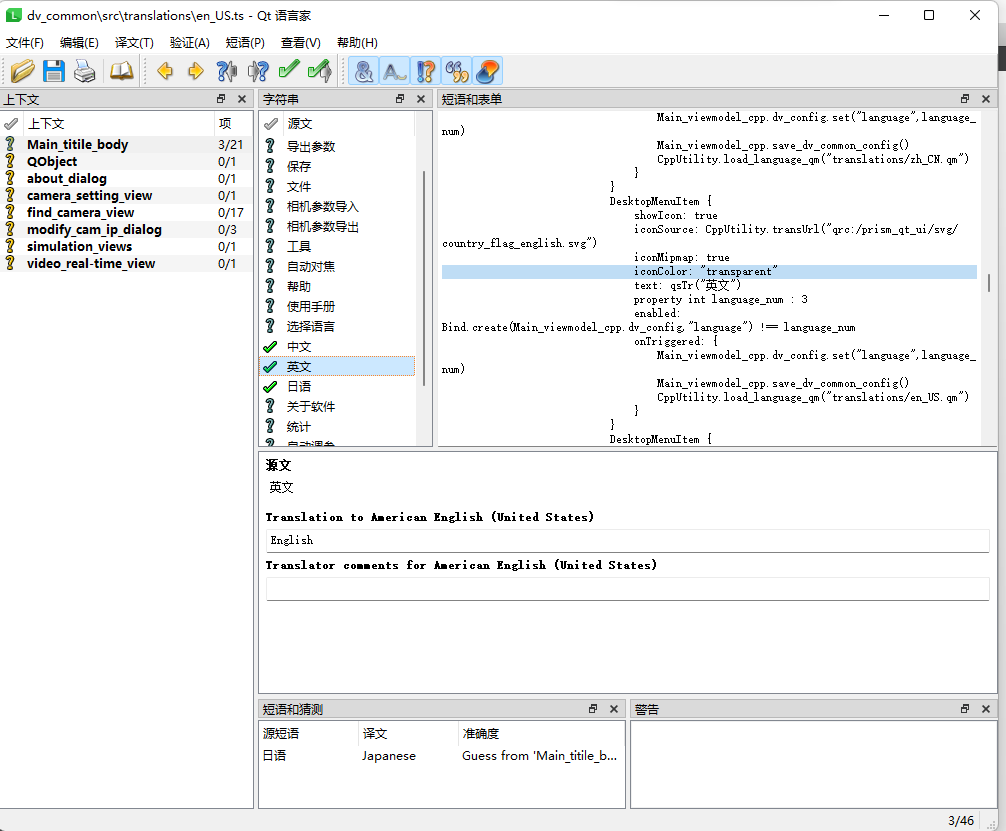Go to the previous item
Image resolution: width=1006 pixels, height=831 pixels.
coord(165,71)
